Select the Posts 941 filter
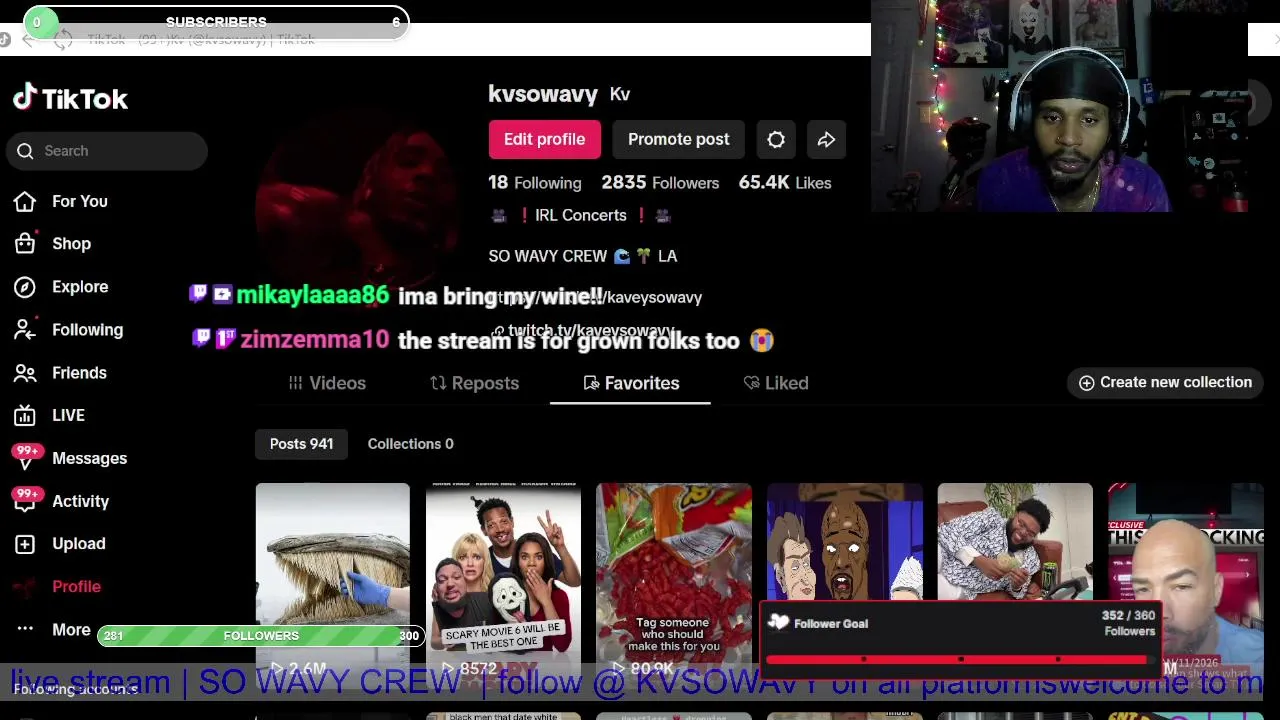 (301, 444)
